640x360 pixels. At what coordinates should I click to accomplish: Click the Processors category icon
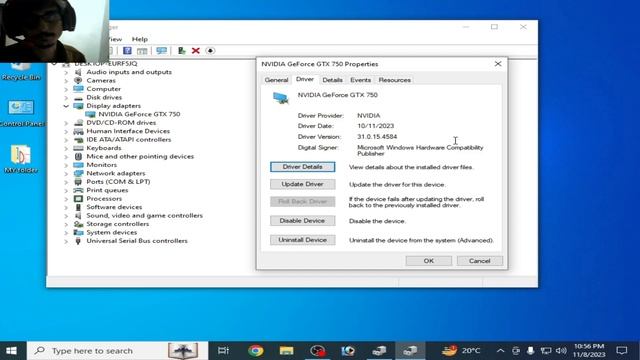78,199
